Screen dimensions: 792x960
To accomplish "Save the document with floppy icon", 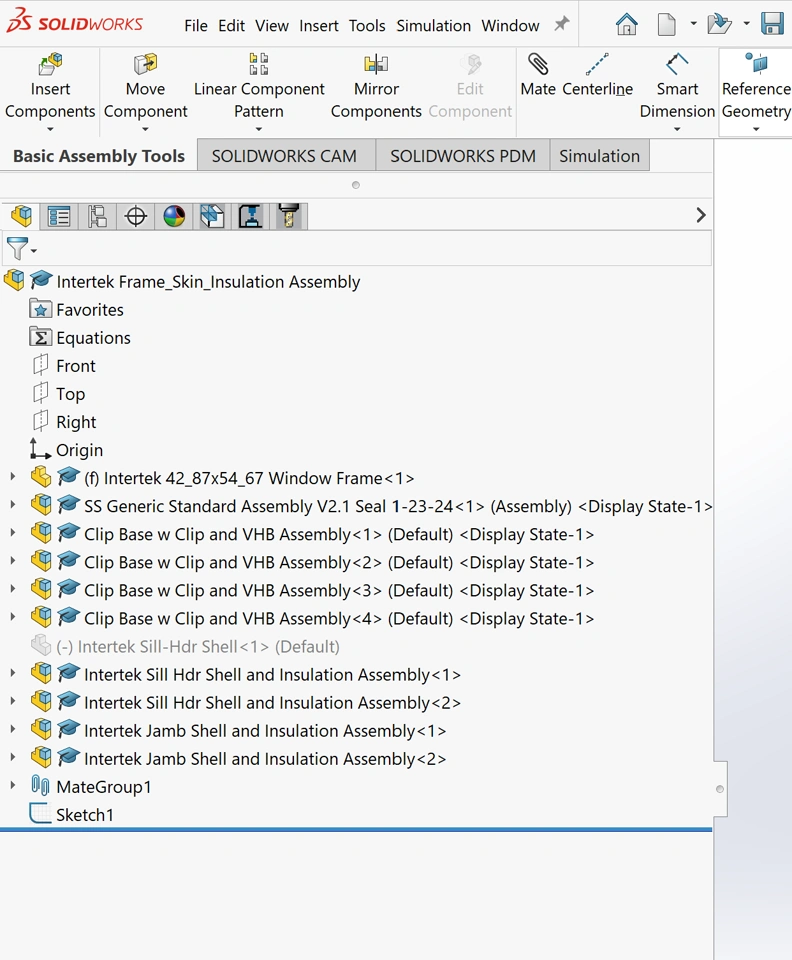I will tap(772, 24).
